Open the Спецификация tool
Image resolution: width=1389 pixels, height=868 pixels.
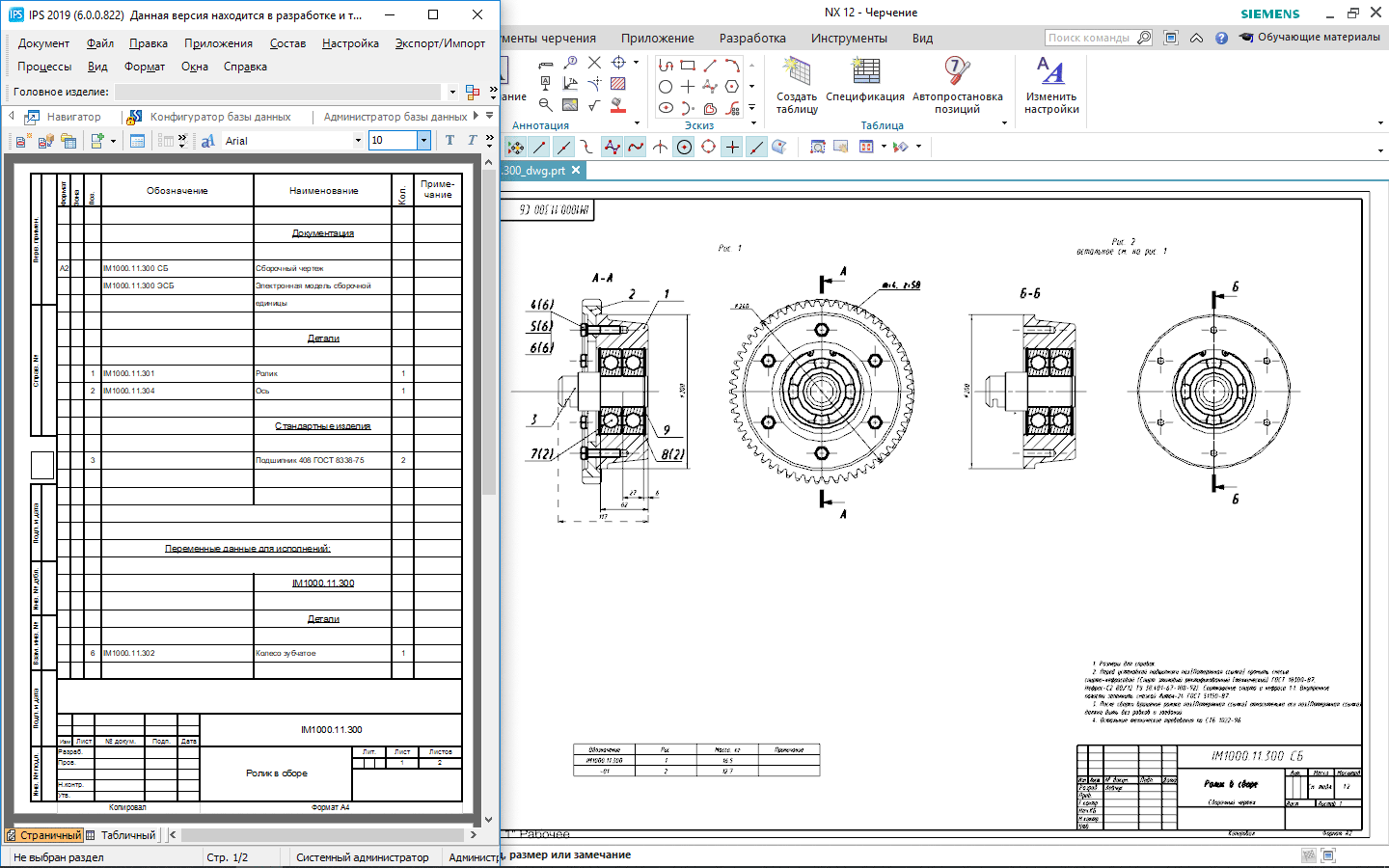(865, 72)
